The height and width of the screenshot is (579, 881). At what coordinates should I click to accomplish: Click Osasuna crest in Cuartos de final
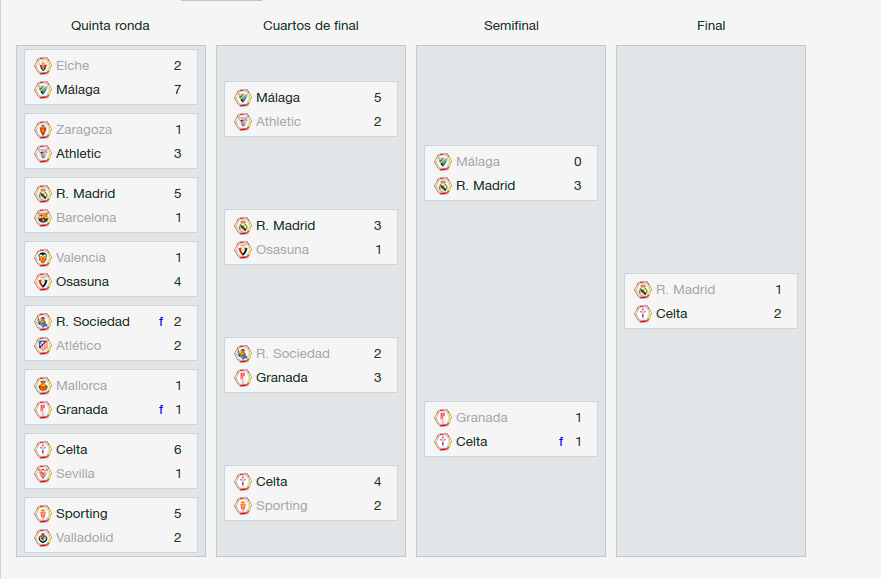tap(243, 249)
